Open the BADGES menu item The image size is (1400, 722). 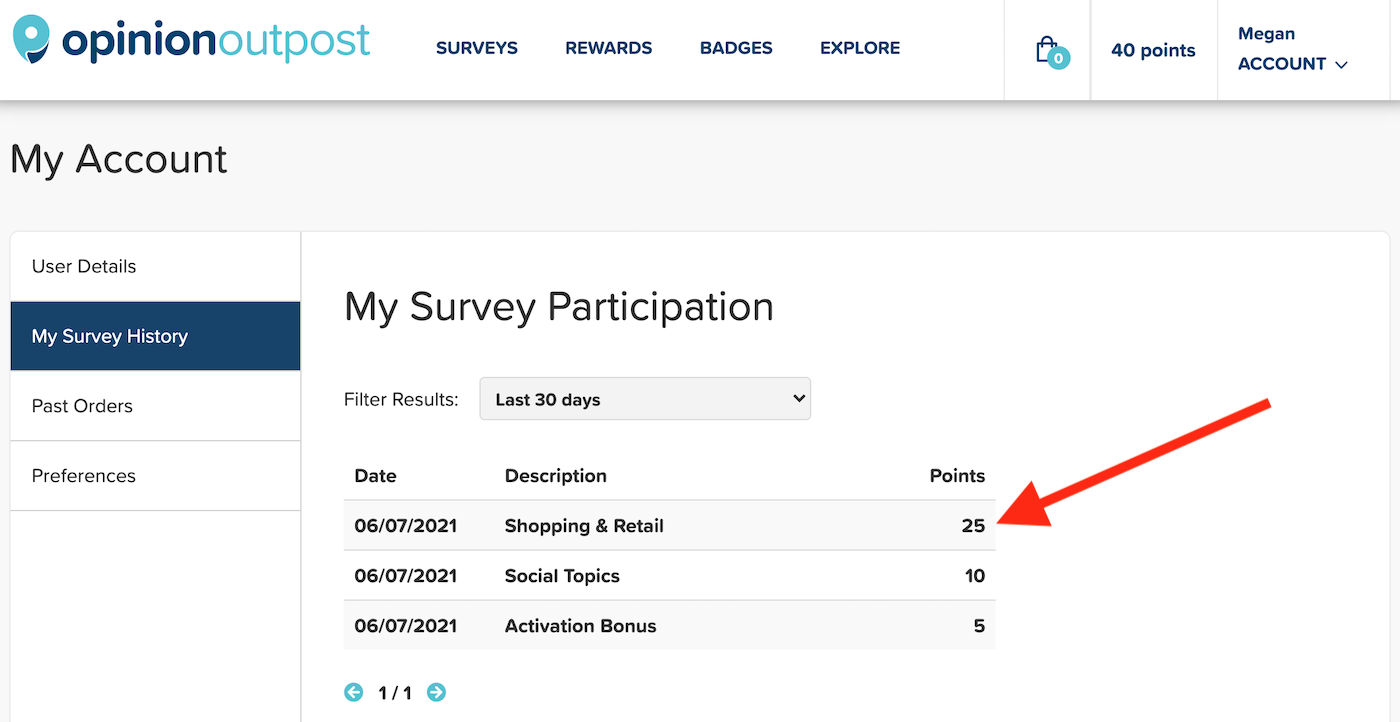click(x=736, y=48)
